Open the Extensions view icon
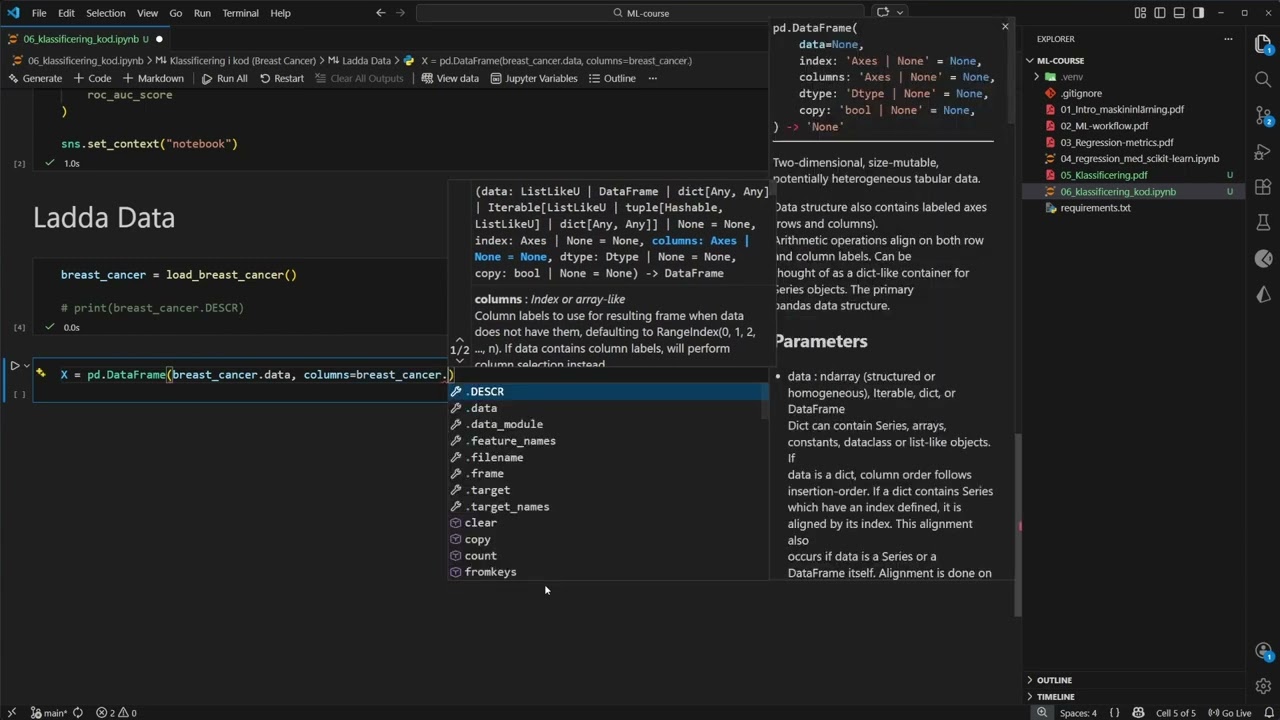Screen dimensions: 1280x720 pos(1263,187)
